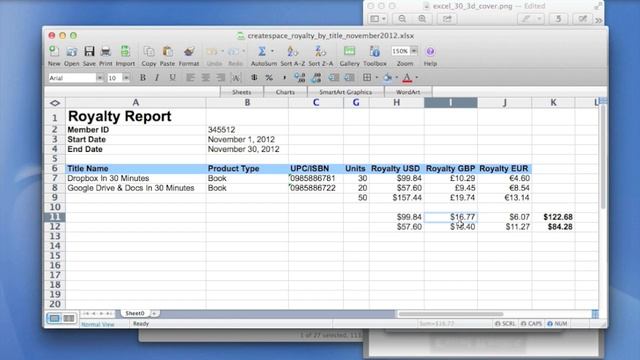Select column A header
The height and width of the screenshot is (360, 640).
(136, 102)
